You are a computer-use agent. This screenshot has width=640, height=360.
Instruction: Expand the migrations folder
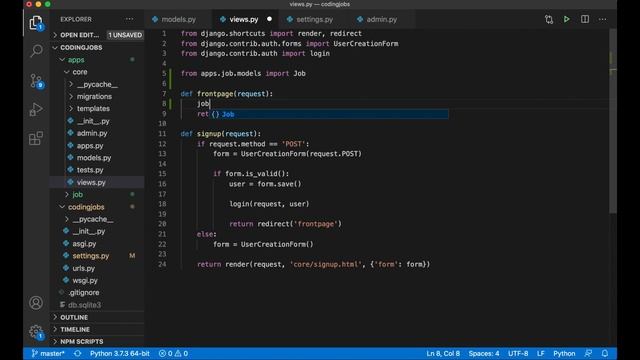[x=94, y=96]
